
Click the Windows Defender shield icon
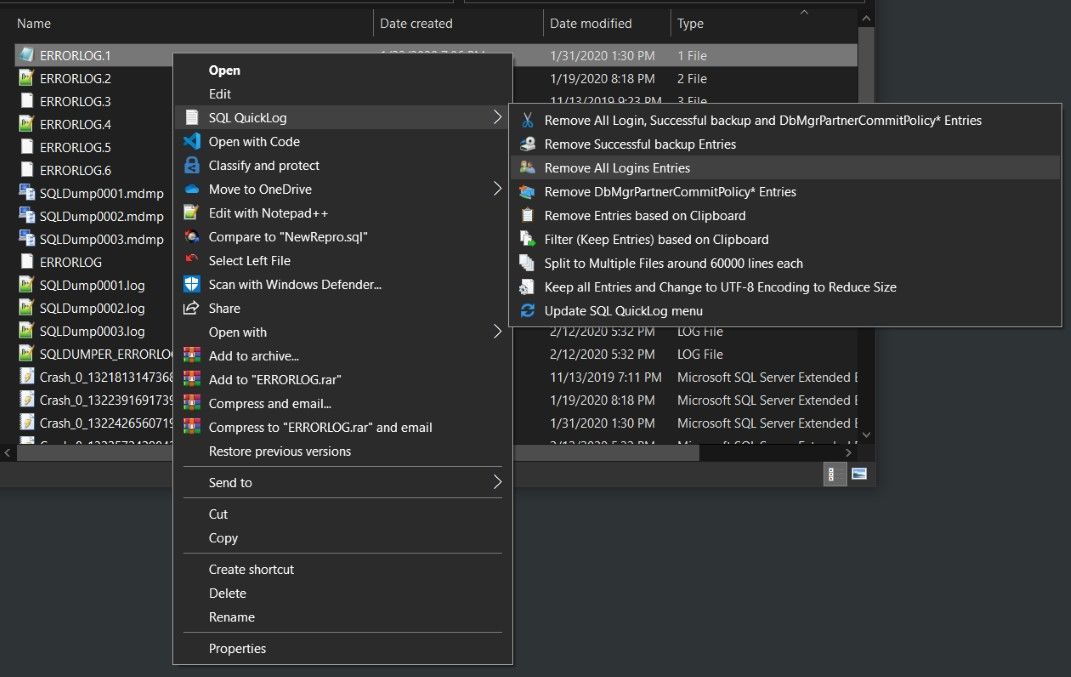[x=193, y=284]
